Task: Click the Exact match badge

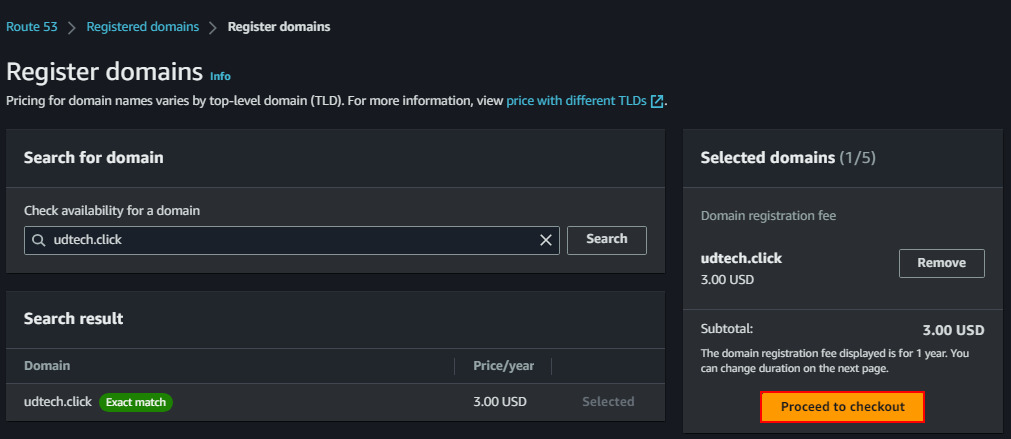Action: [x=136, y=402]
